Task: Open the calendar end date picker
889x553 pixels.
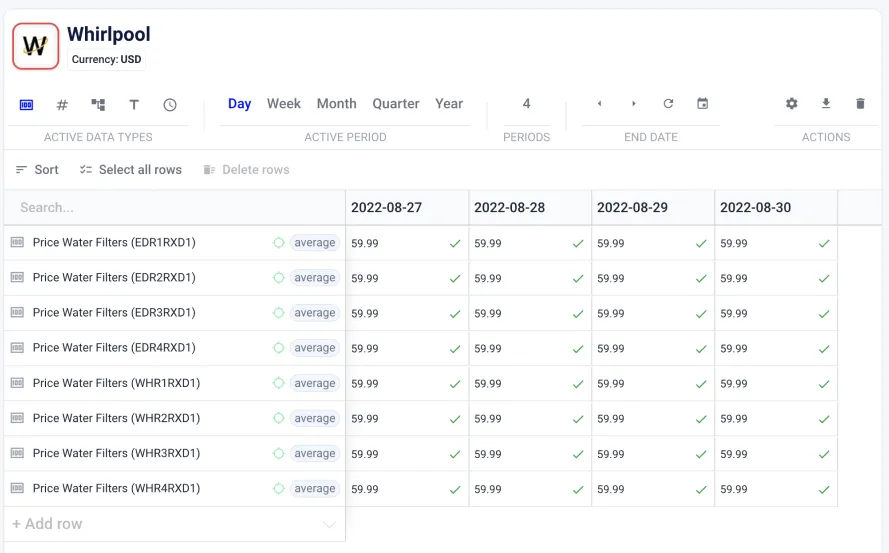Action: (702, 104)
